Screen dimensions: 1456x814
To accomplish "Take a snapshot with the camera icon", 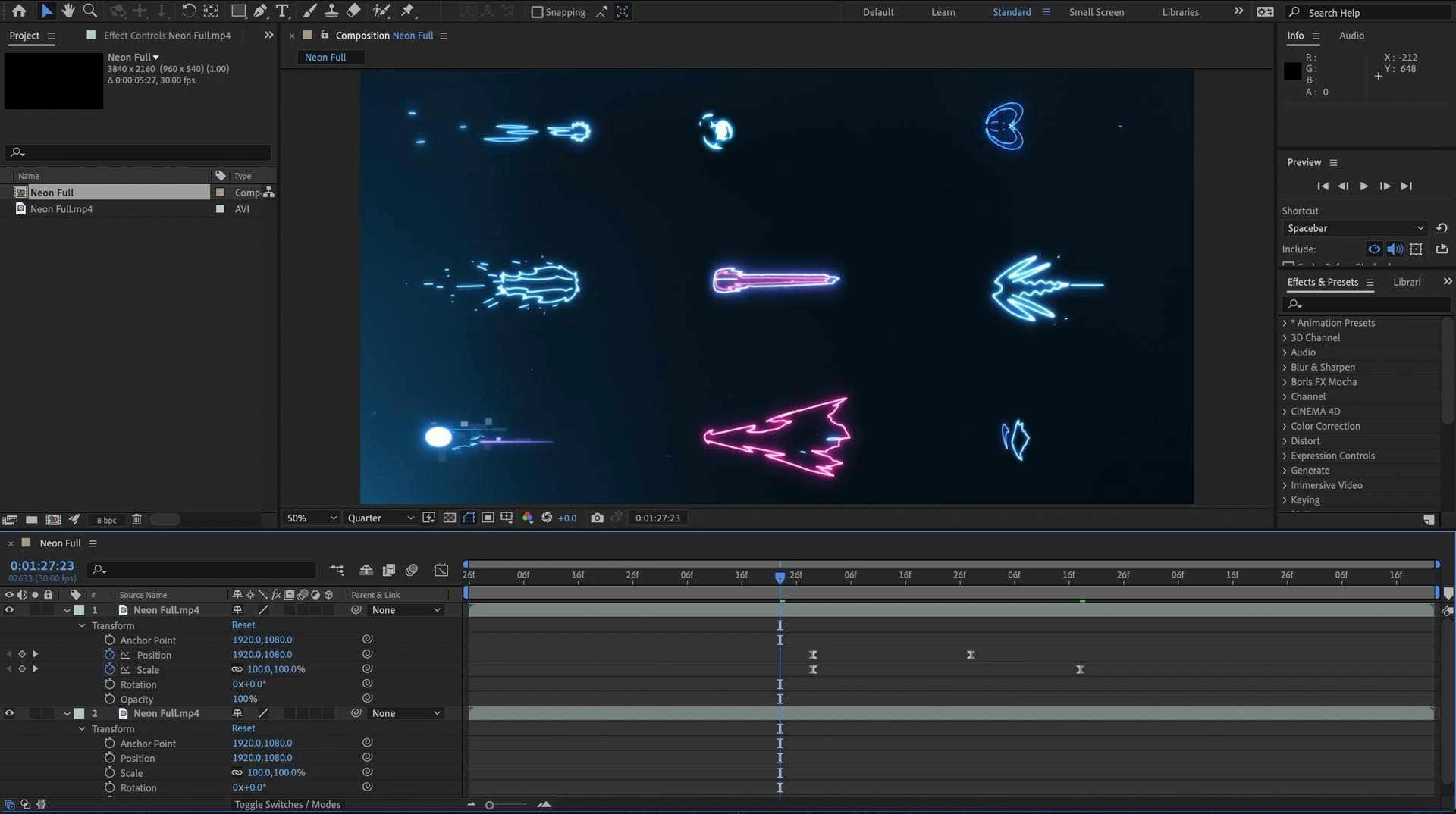I will point(598,518).
